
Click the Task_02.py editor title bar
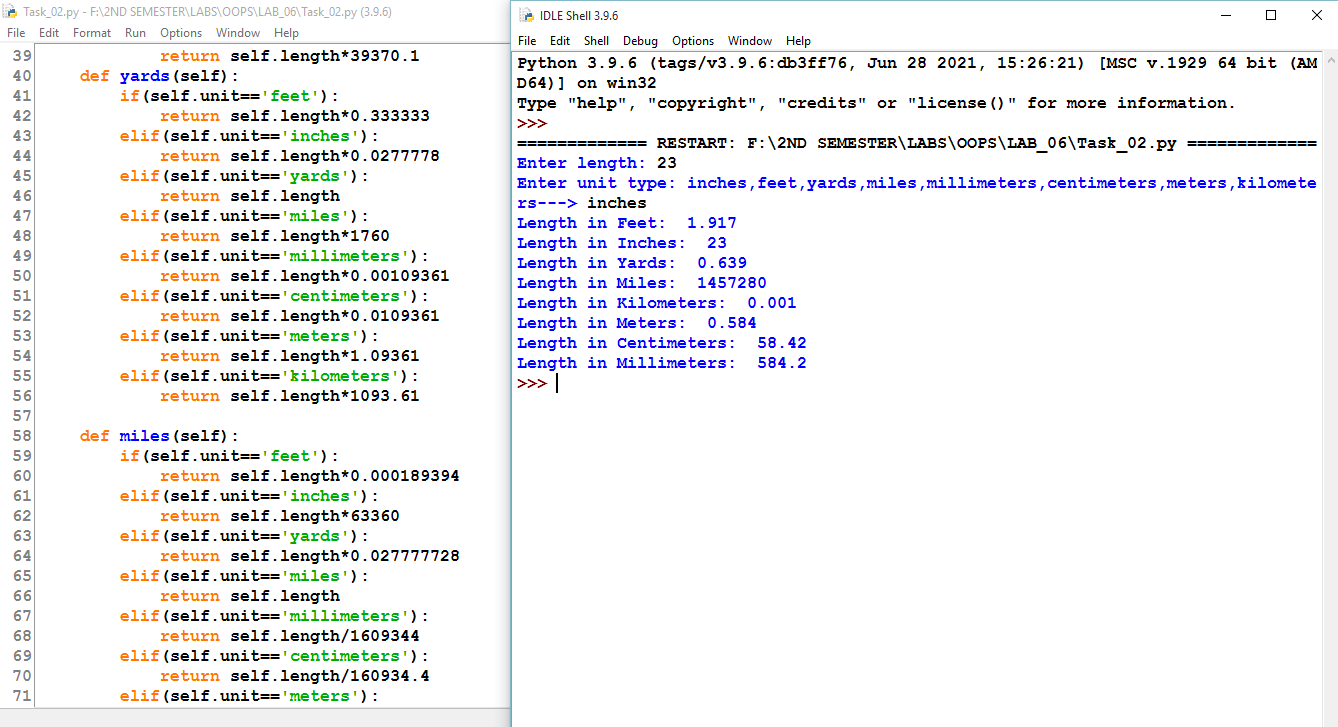[x=250, y=10]
